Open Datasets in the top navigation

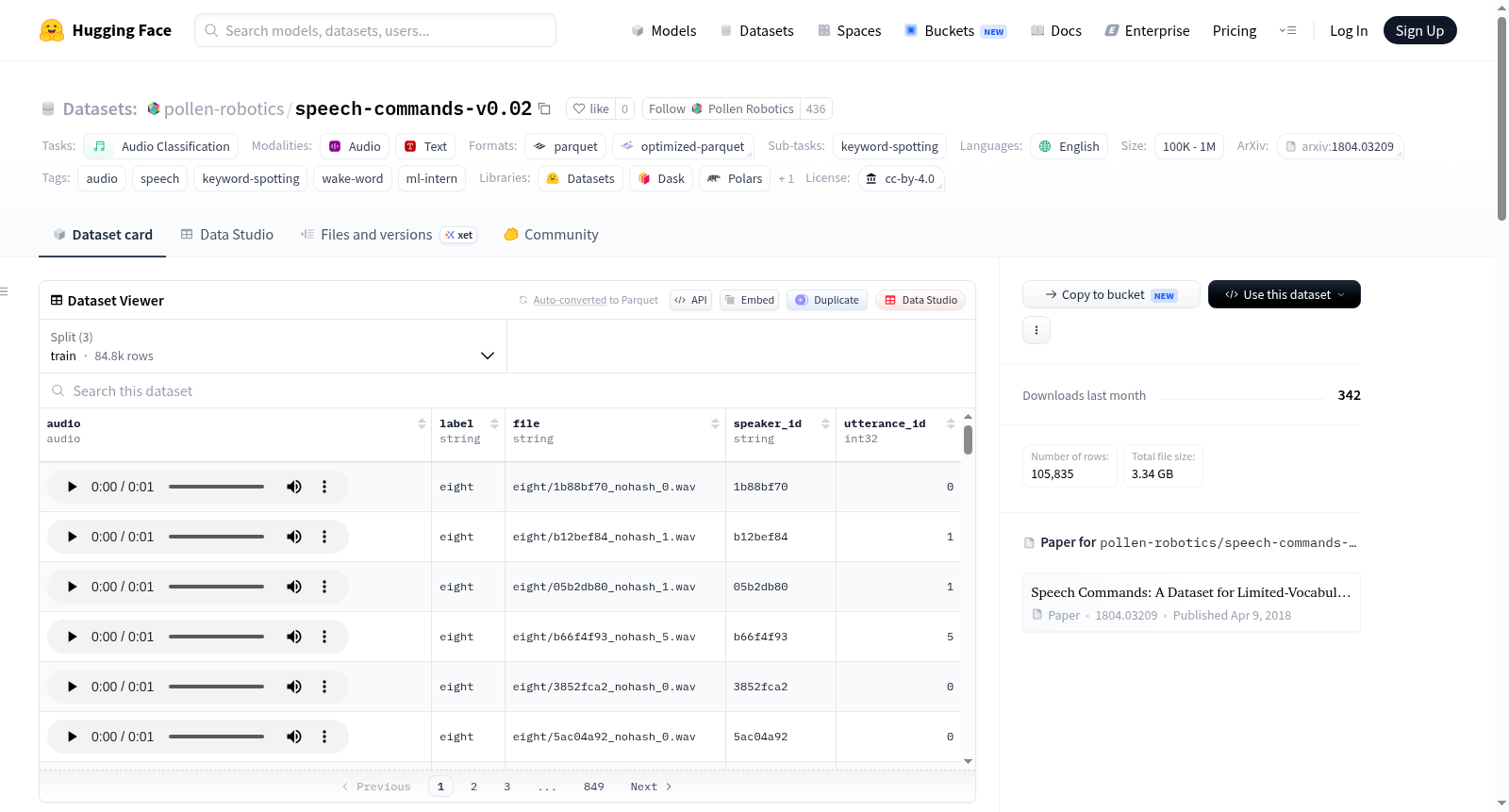pyautogui.click(x=757, y=30)
